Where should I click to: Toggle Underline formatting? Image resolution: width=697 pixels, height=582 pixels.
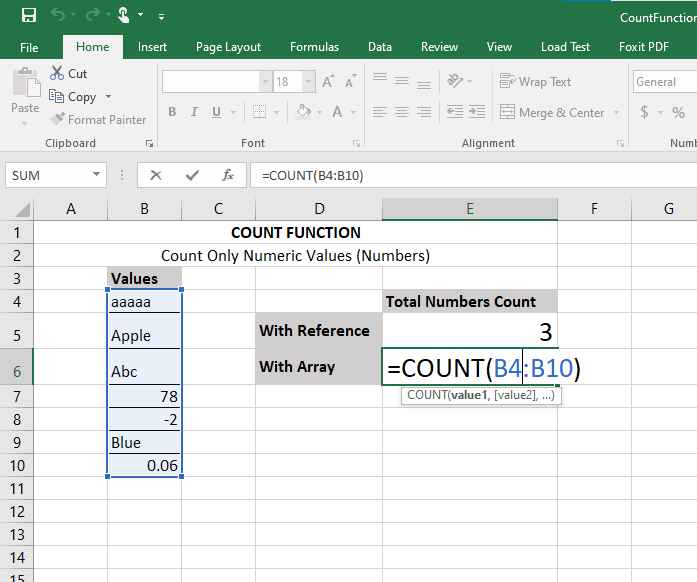point(216,112)
